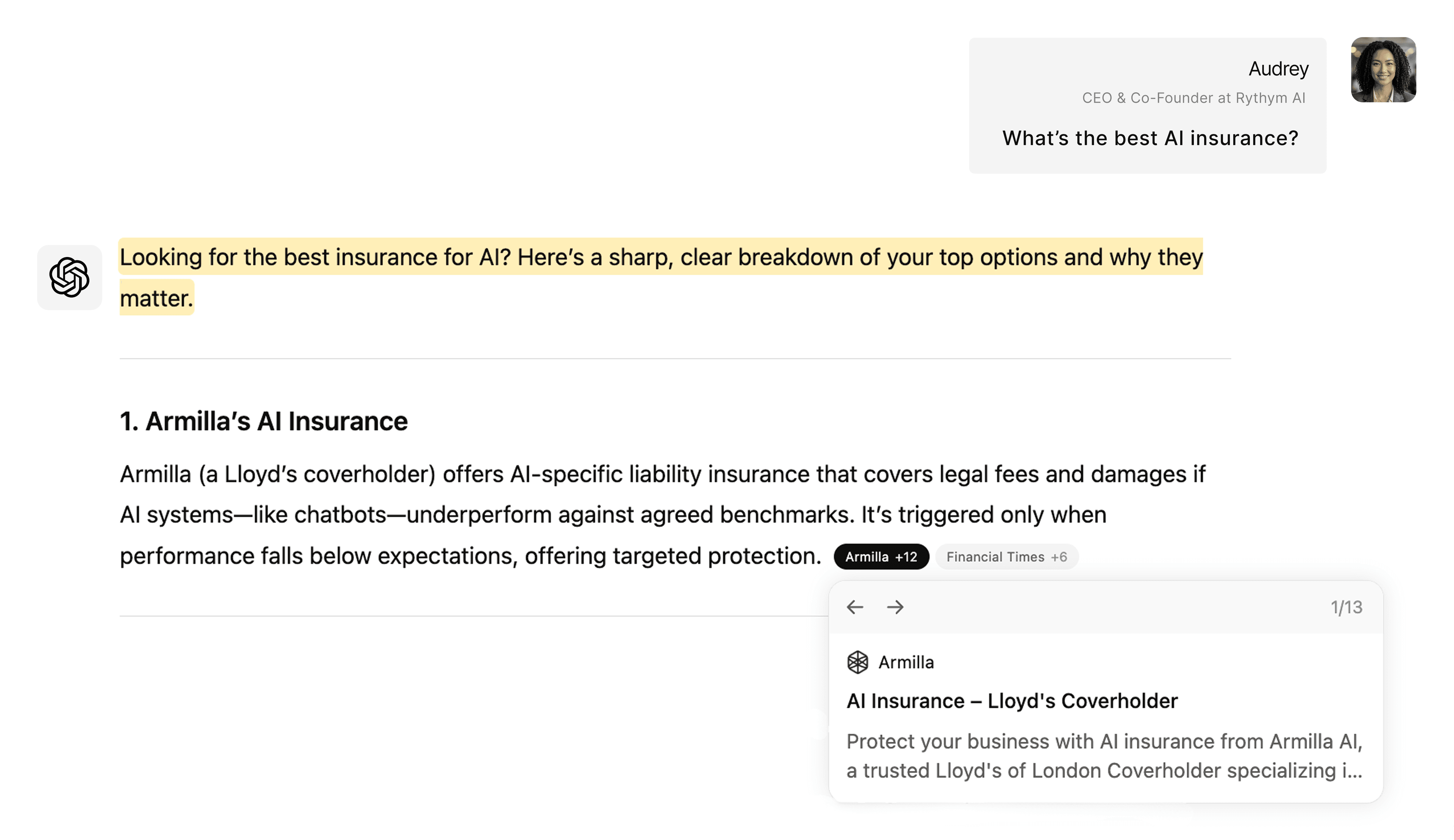Click the back arrow in citation popup
Viewport: 1454px width, 840px height.
pos(855,607)
